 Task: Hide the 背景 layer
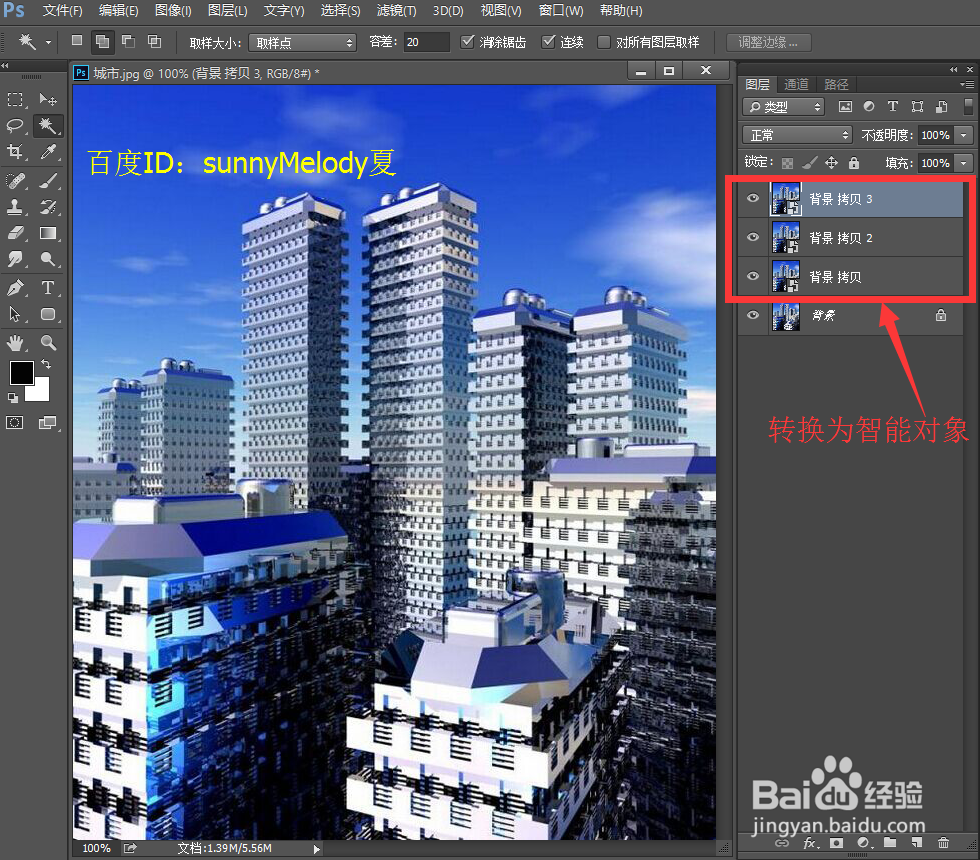(x=752, y=315)
